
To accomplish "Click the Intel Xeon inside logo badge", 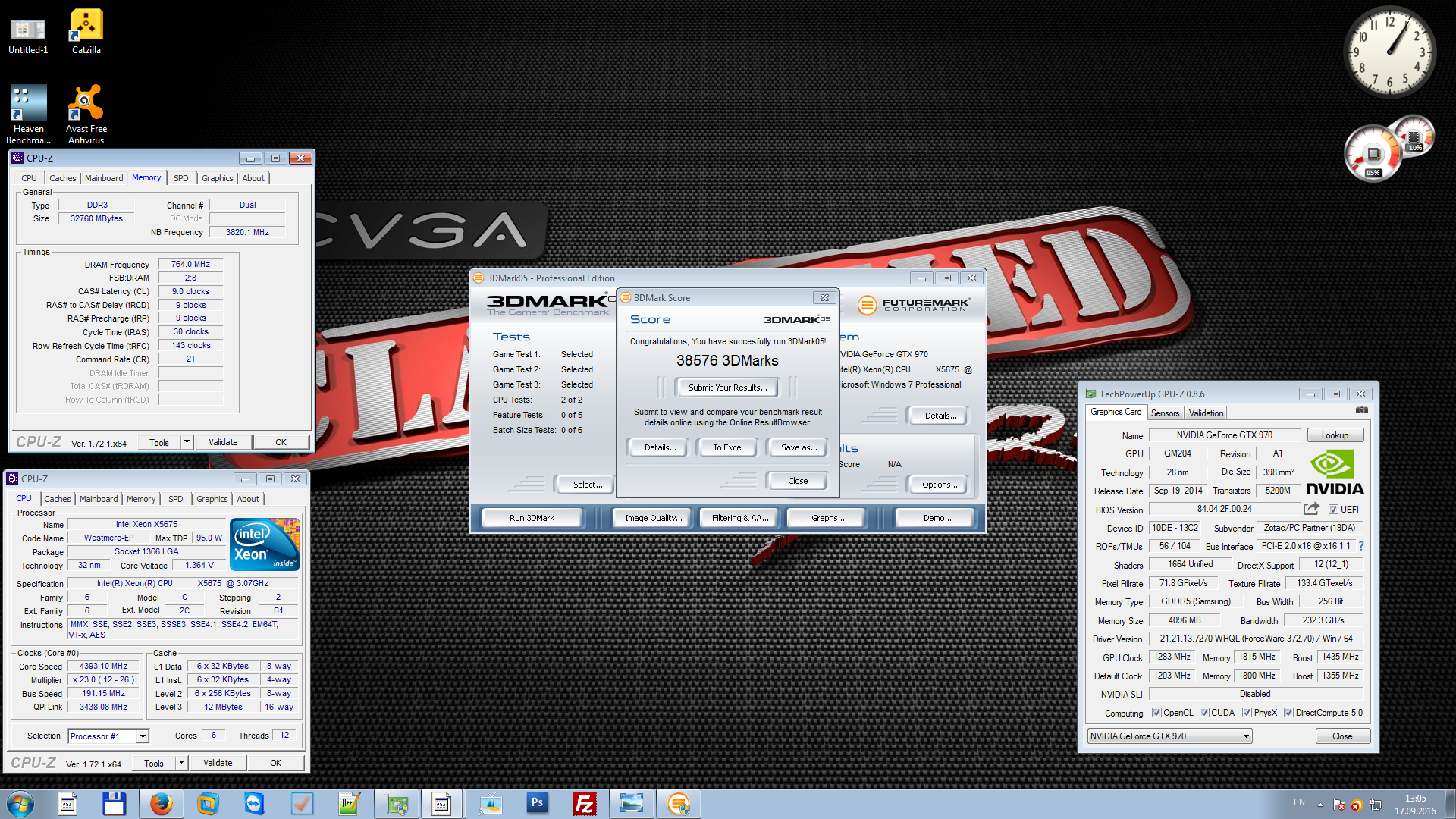I will 265,544.
